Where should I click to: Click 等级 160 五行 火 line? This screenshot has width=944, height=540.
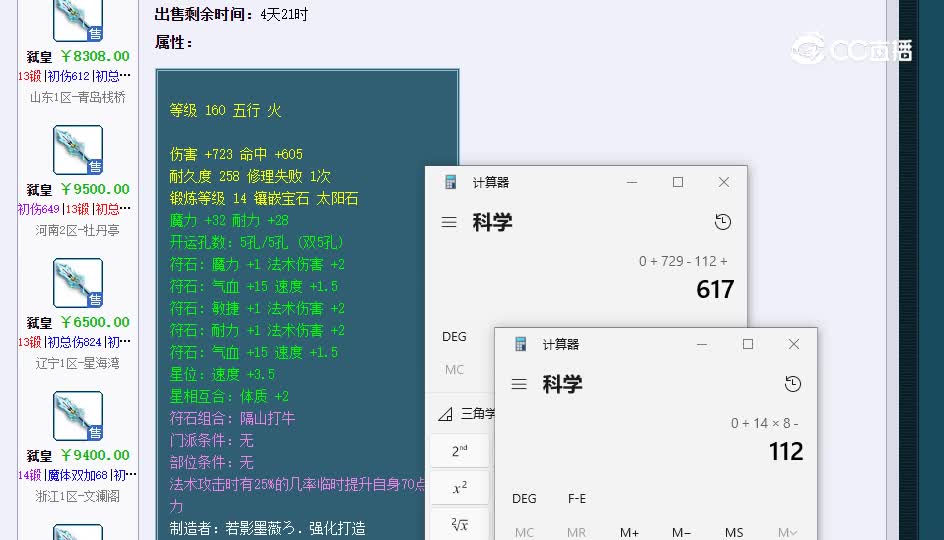(225, 110)
